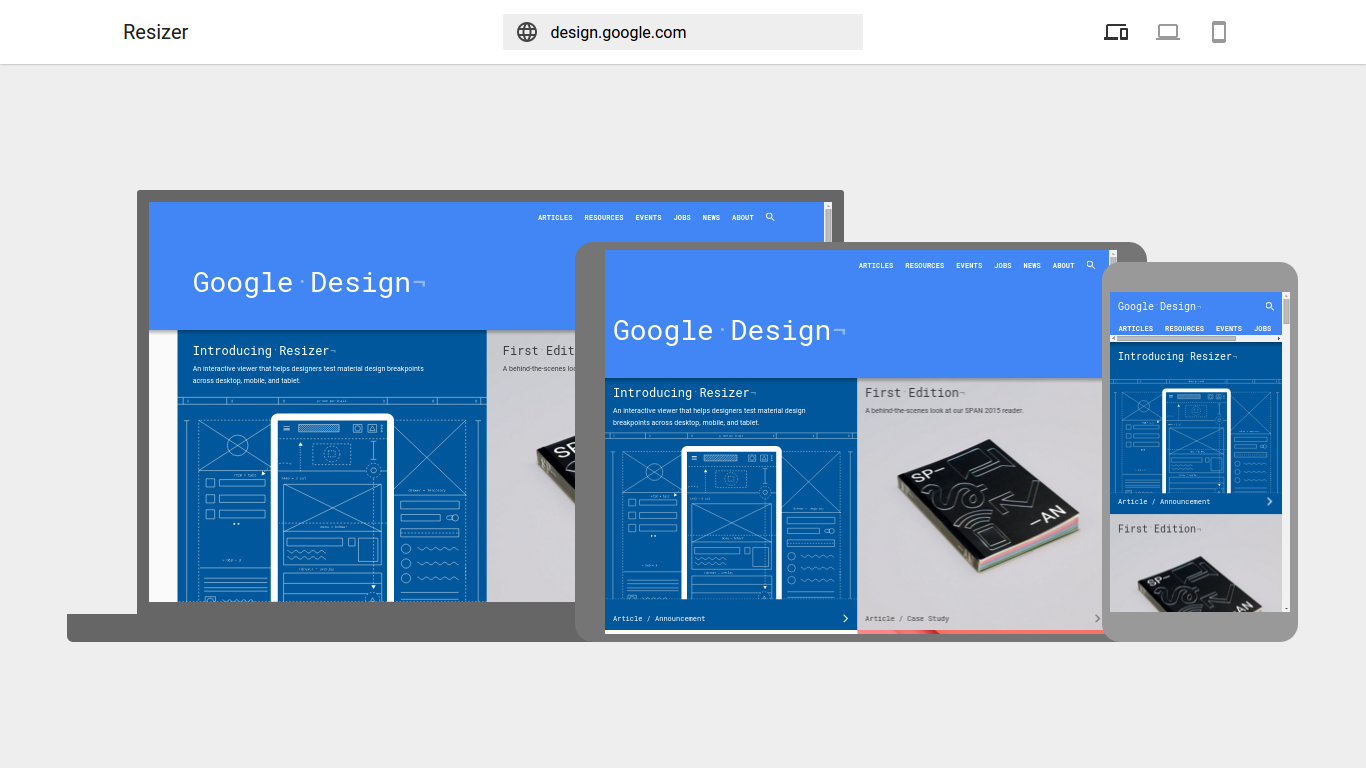Select the laptop-only view icon
This screenshot has width=1366, height=768.
1168,32
